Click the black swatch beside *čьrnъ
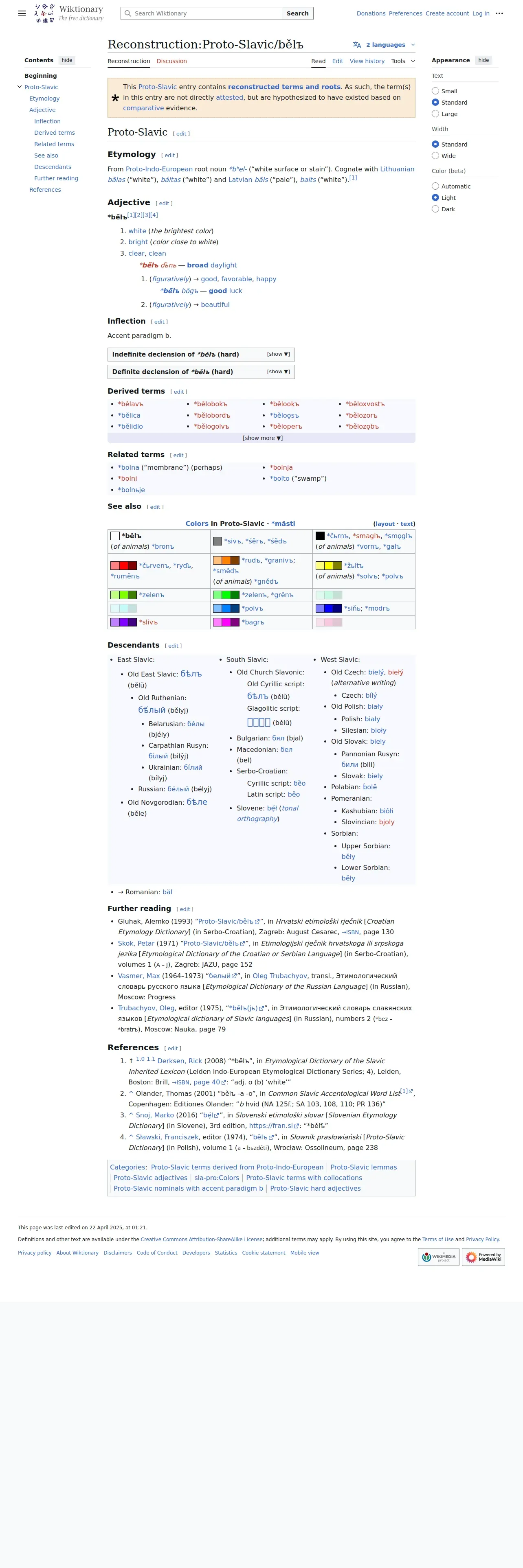Viewport: 523px width, 1568px height. click(320, 536)
